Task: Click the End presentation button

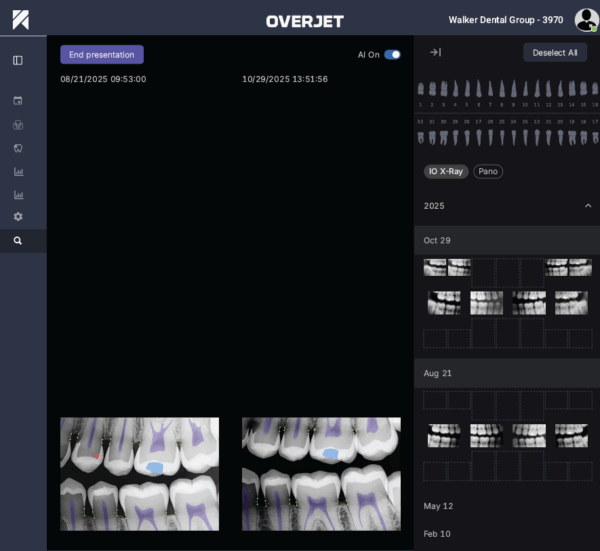Action: 102,55
